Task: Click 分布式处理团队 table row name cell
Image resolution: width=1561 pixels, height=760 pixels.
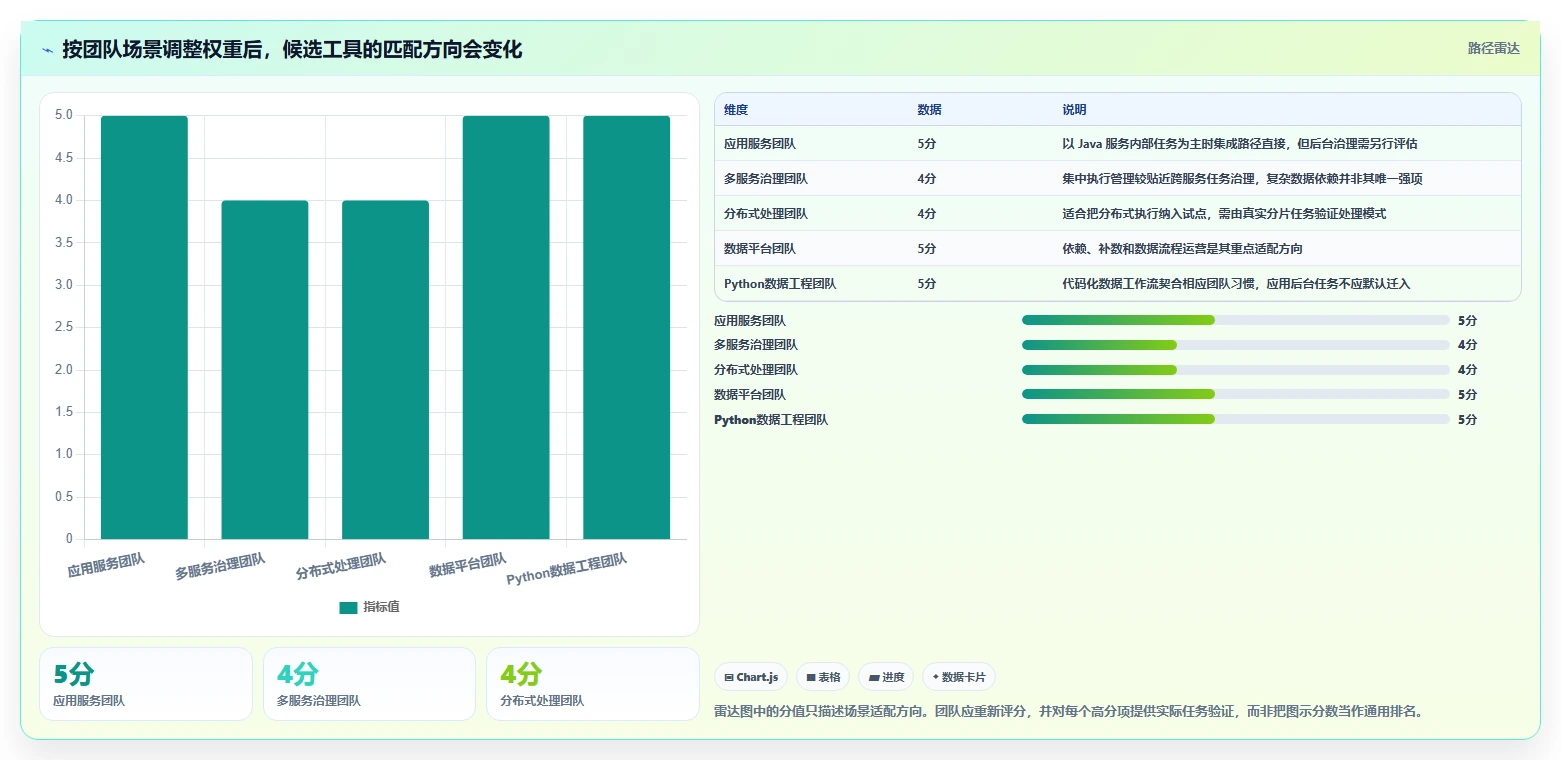Action: [x=766, y=214]
